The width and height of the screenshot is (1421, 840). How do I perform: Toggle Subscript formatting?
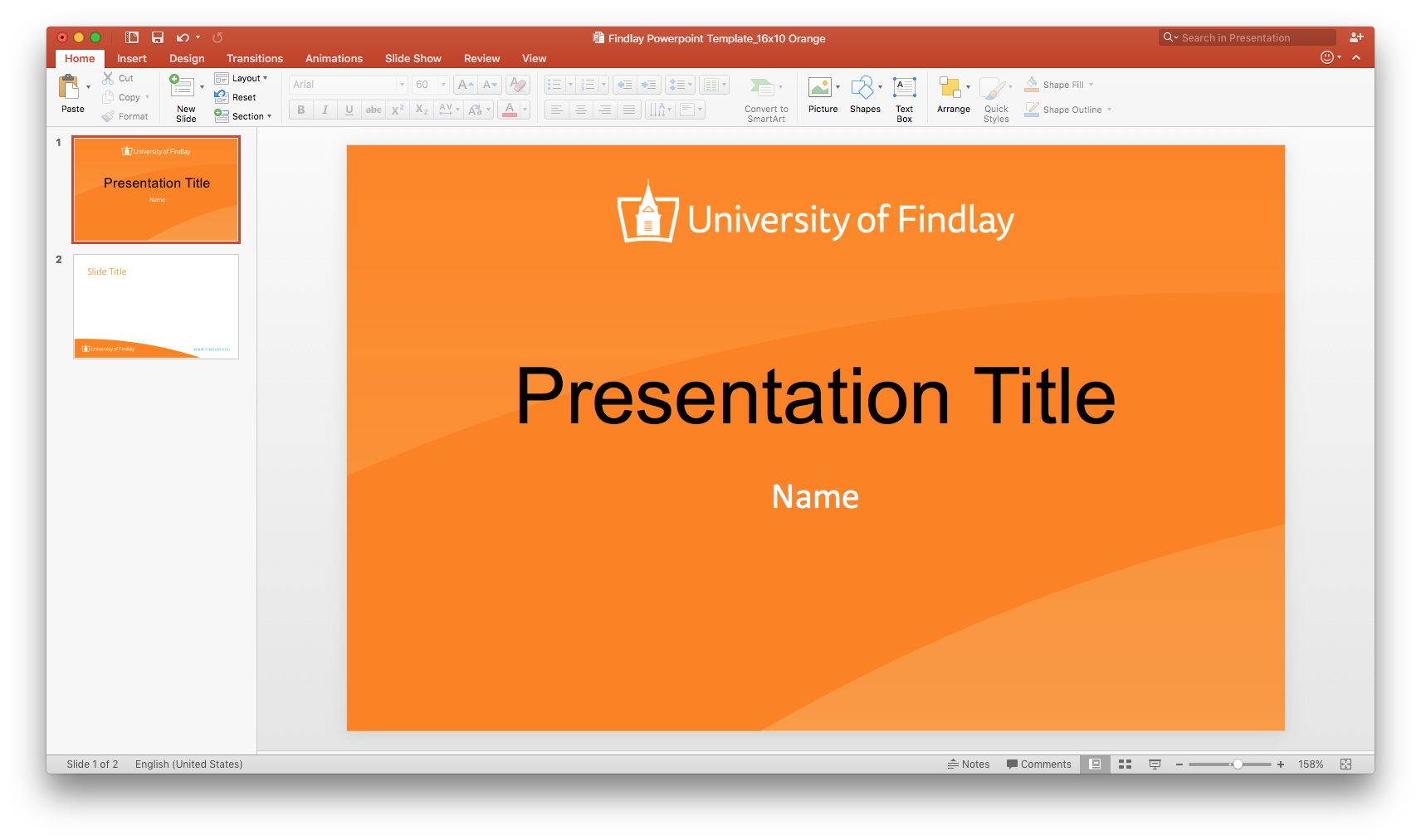422,110
